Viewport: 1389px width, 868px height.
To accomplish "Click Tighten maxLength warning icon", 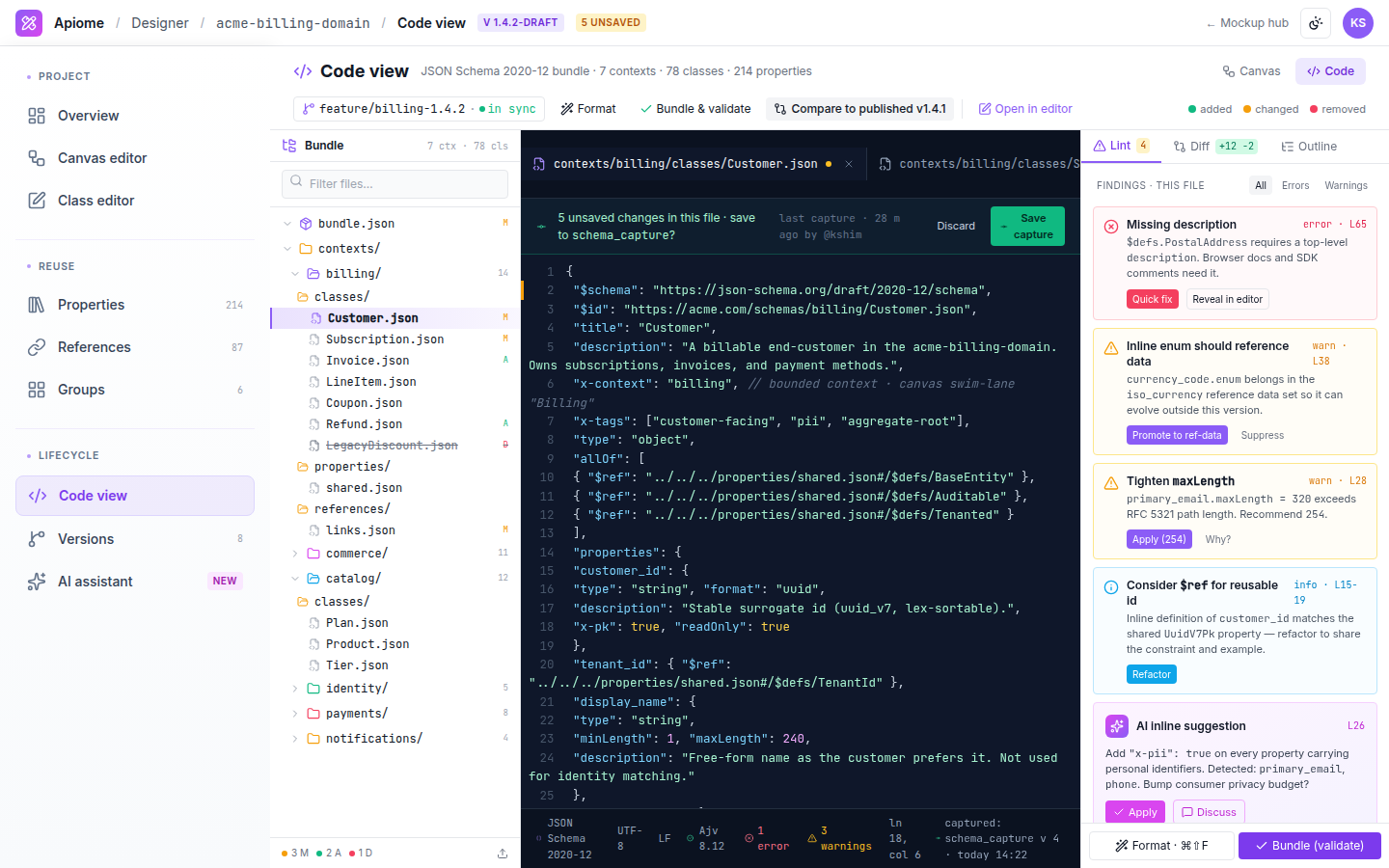I will click(x=1111, y=482).
